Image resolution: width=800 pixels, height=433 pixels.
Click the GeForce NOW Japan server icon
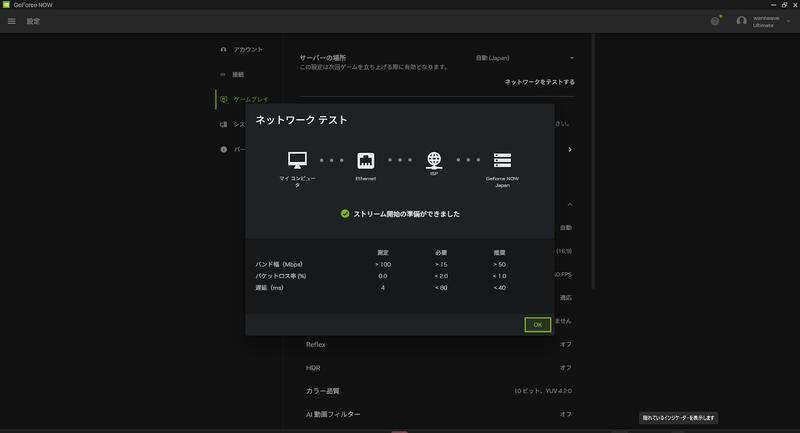pos(502,160)
